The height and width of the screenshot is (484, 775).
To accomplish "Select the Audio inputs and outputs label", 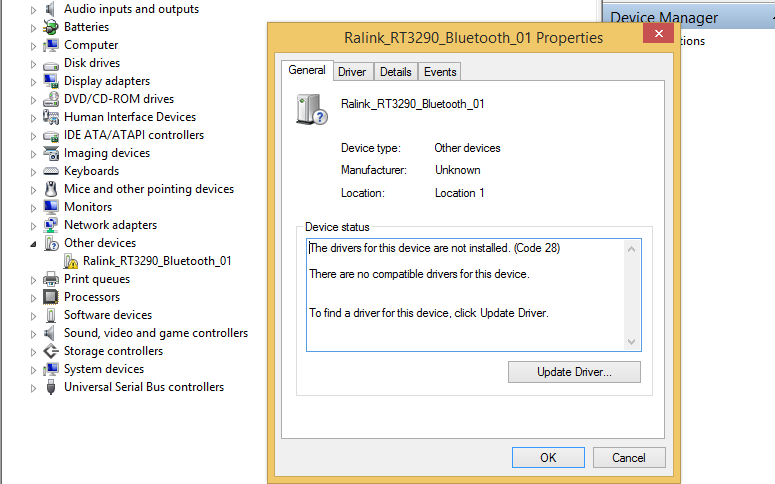I will [131, 9].
